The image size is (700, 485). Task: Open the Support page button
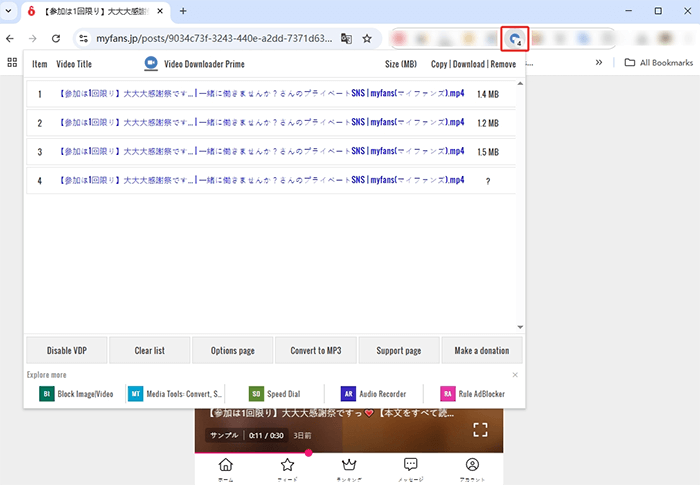pos(399,351)
